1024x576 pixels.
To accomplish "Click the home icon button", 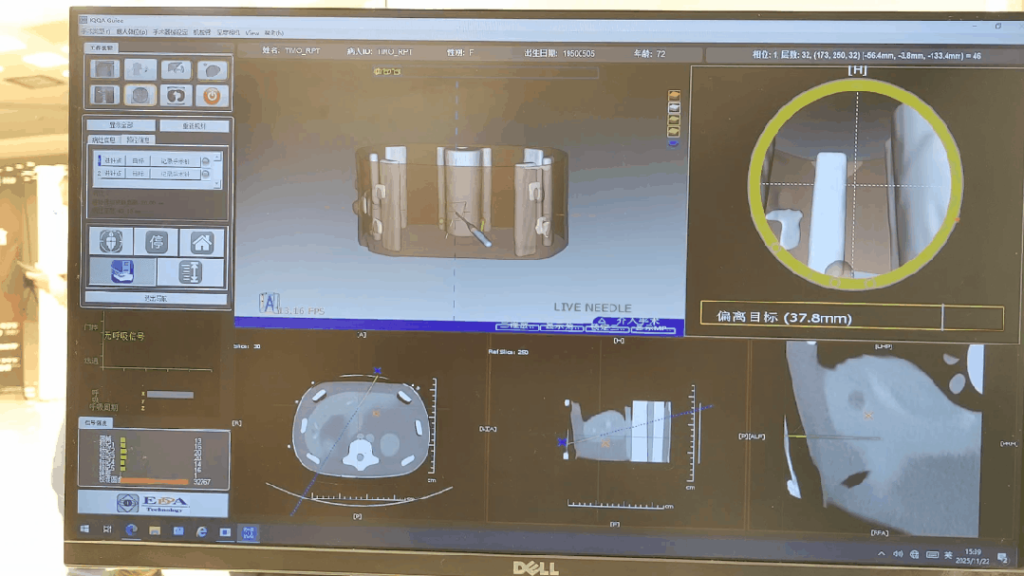I will click(x=201, y=242).
